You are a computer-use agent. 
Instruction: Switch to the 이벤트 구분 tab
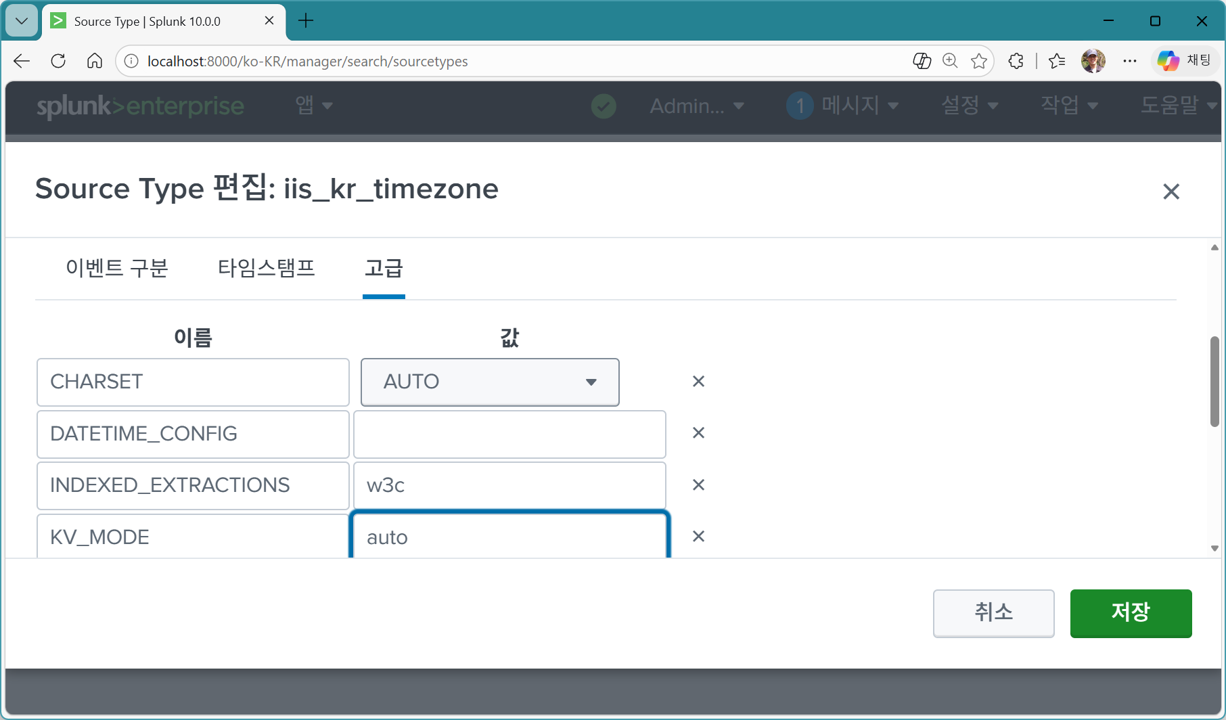(117, 268)
